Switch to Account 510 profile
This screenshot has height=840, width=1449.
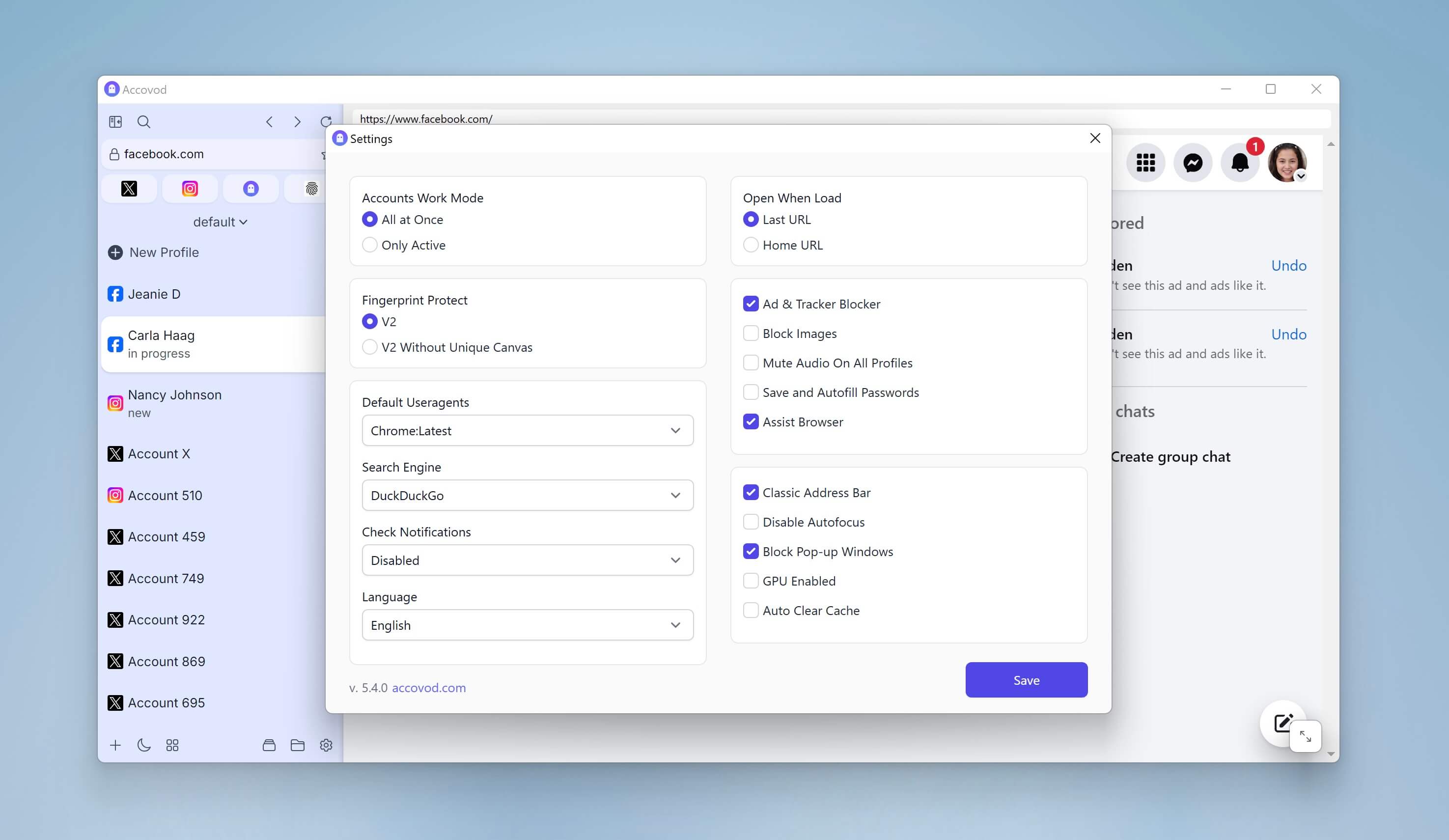pos(165,495)
